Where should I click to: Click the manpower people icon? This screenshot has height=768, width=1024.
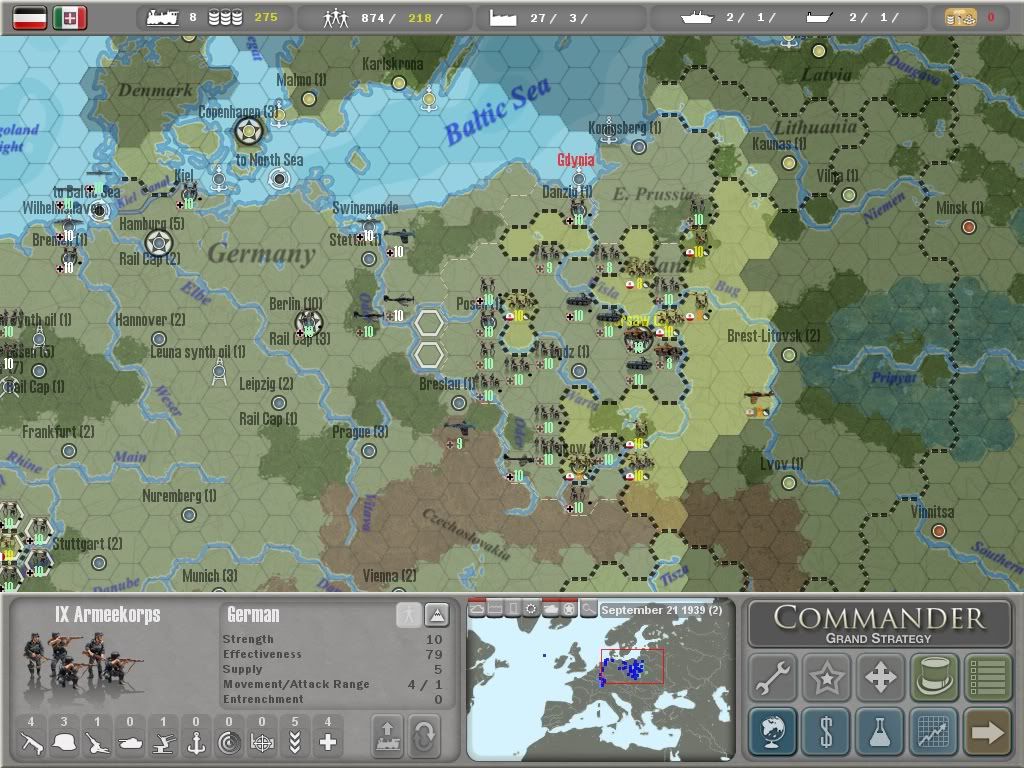(336, 18)
